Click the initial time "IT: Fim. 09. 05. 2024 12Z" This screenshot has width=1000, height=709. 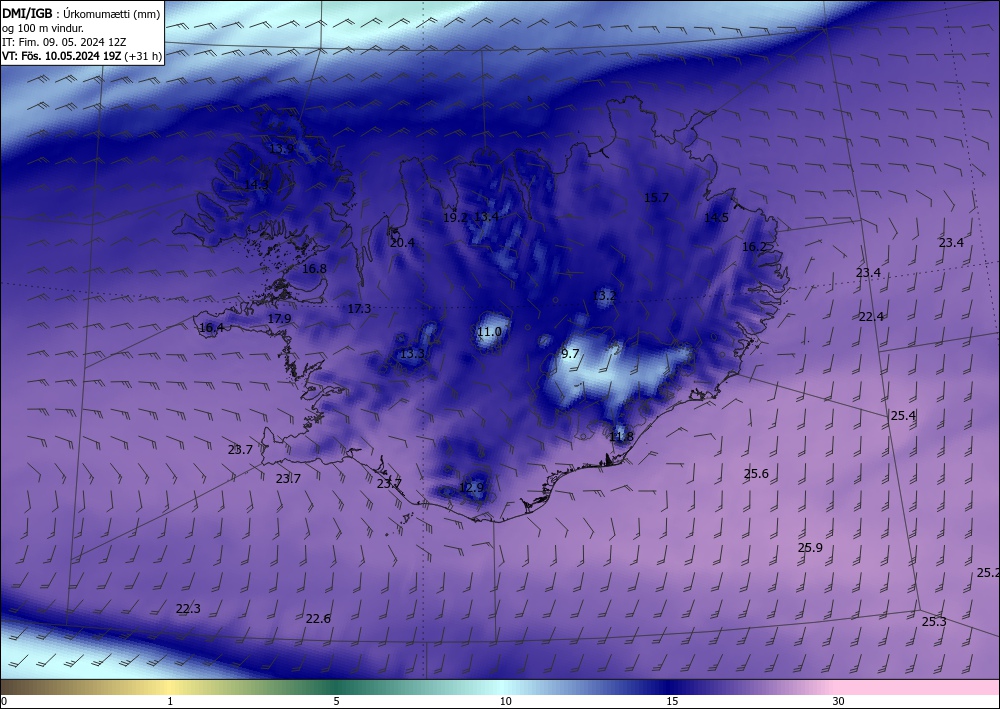tap(64, 42)
